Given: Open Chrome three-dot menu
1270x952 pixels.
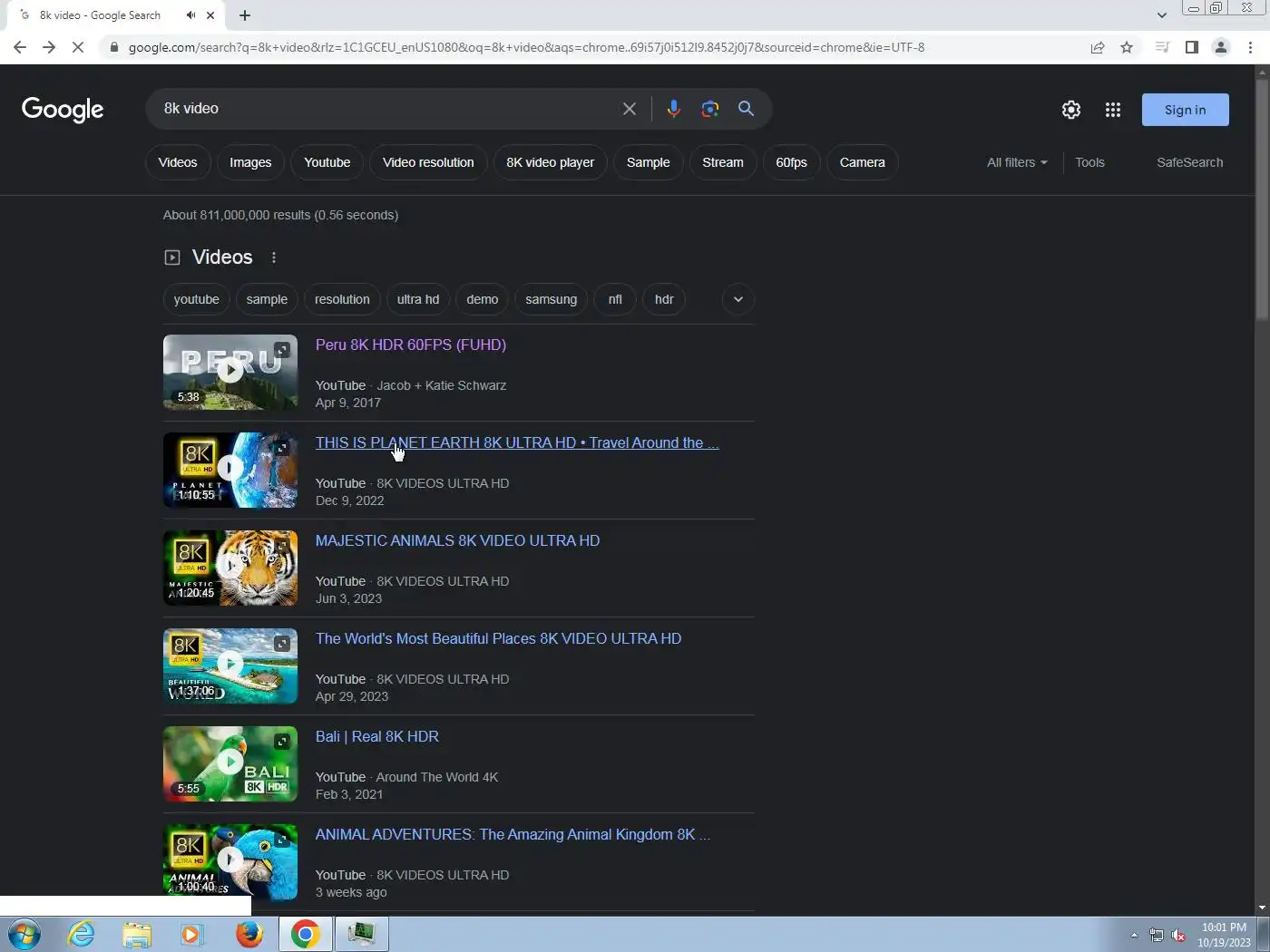Looking at the screenshot, I should click(1250, 47).
